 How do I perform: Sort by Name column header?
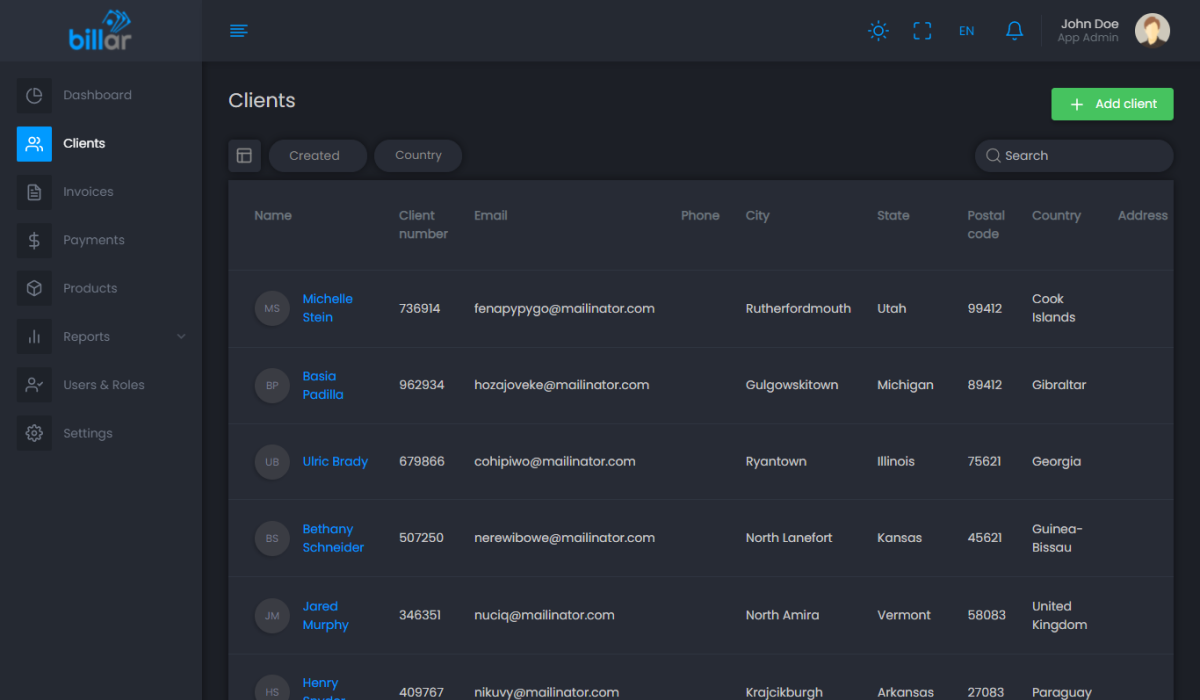pos(273,216)
